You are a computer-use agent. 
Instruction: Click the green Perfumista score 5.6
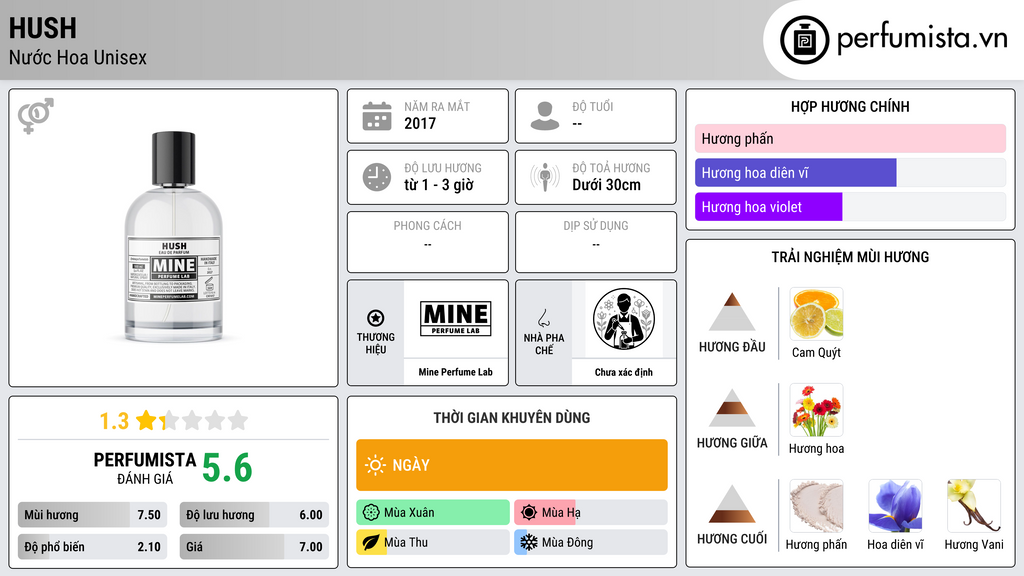[x=227, y=468]
